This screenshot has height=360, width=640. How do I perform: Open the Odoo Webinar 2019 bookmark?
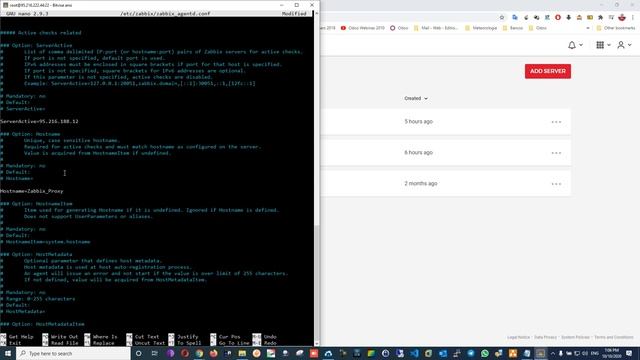point(362,28)
